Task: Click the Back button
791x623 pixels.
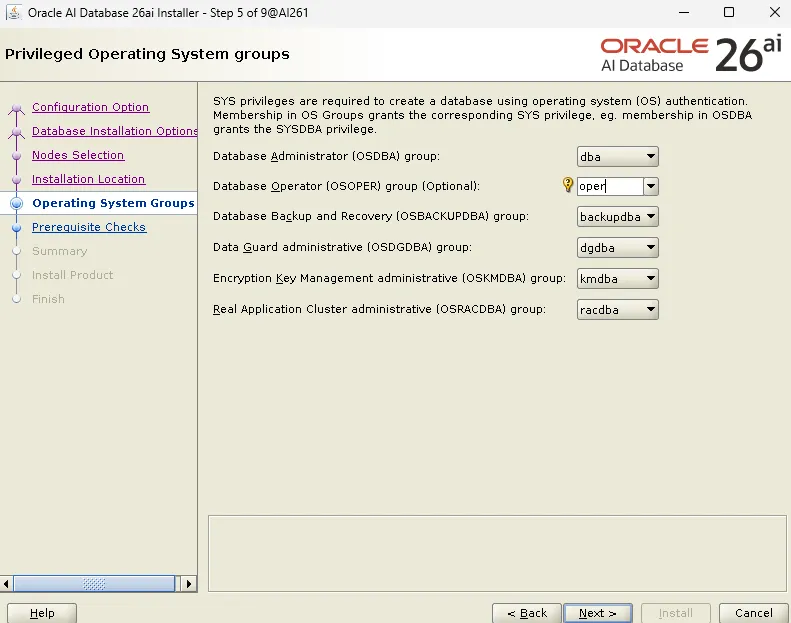Action: [x=527, y=613]
